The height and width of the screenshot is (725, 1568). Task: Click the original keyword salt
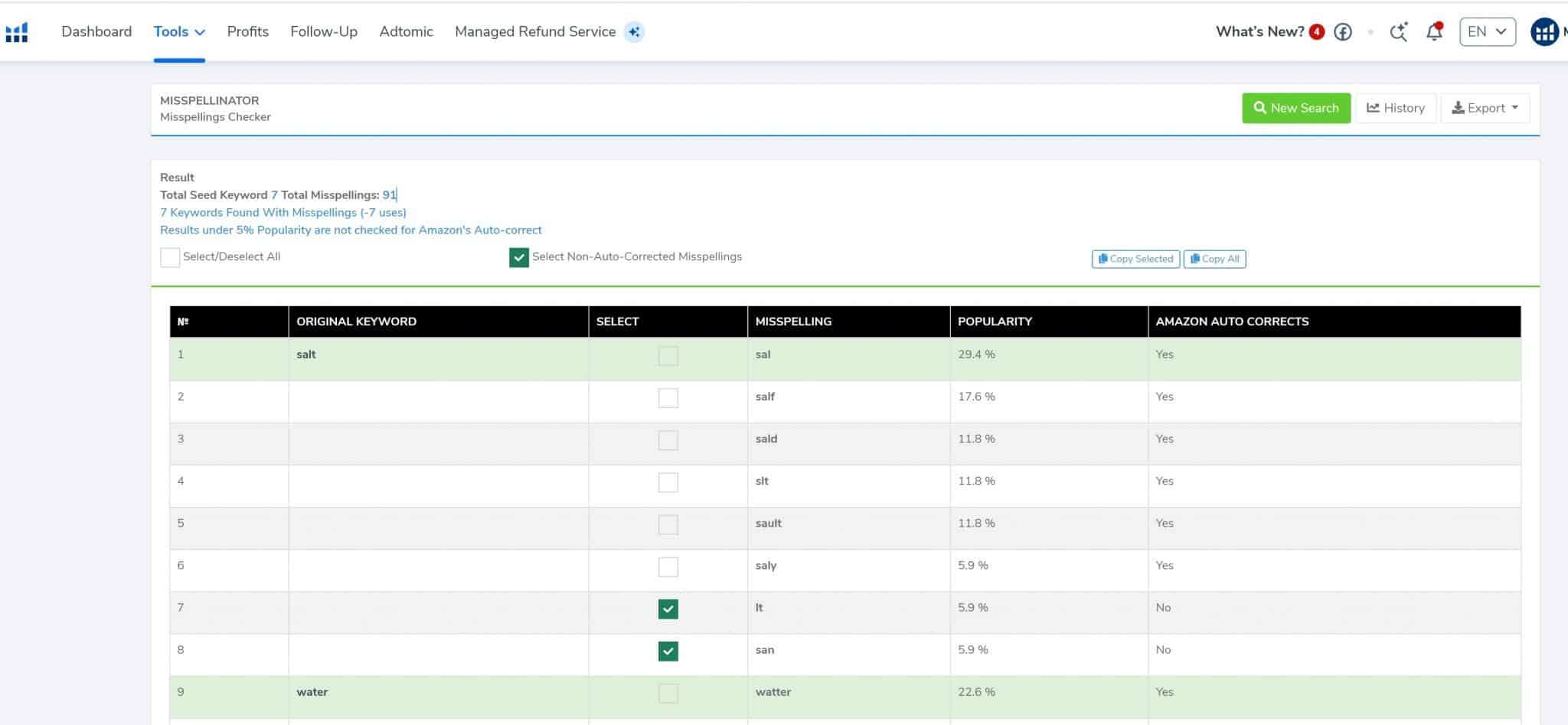(x=306, y=354)
